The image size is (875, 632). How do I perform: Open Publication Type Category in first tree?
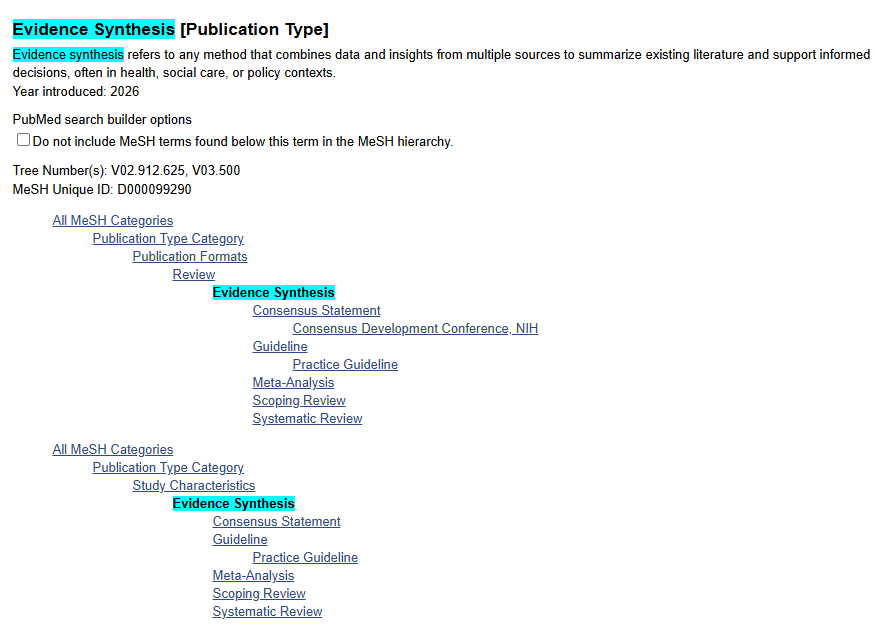pos(168,238)
